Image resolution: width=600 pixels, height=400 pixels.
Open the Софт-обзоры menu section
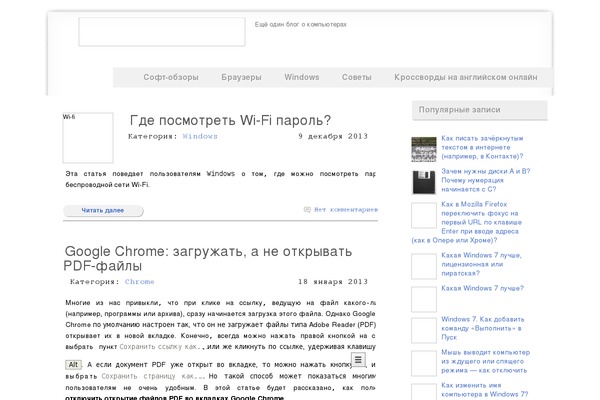tap(171, 77)
